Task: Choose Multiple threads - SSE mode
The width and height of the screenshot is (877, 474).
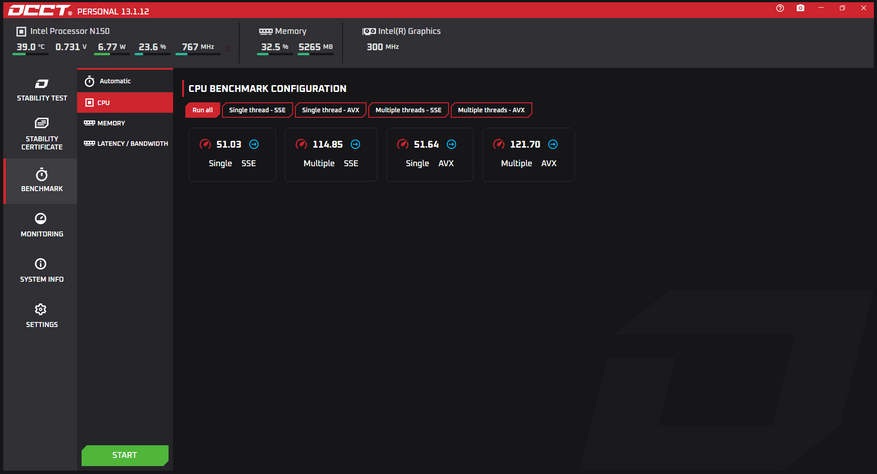Action: (x=408, y=110)
